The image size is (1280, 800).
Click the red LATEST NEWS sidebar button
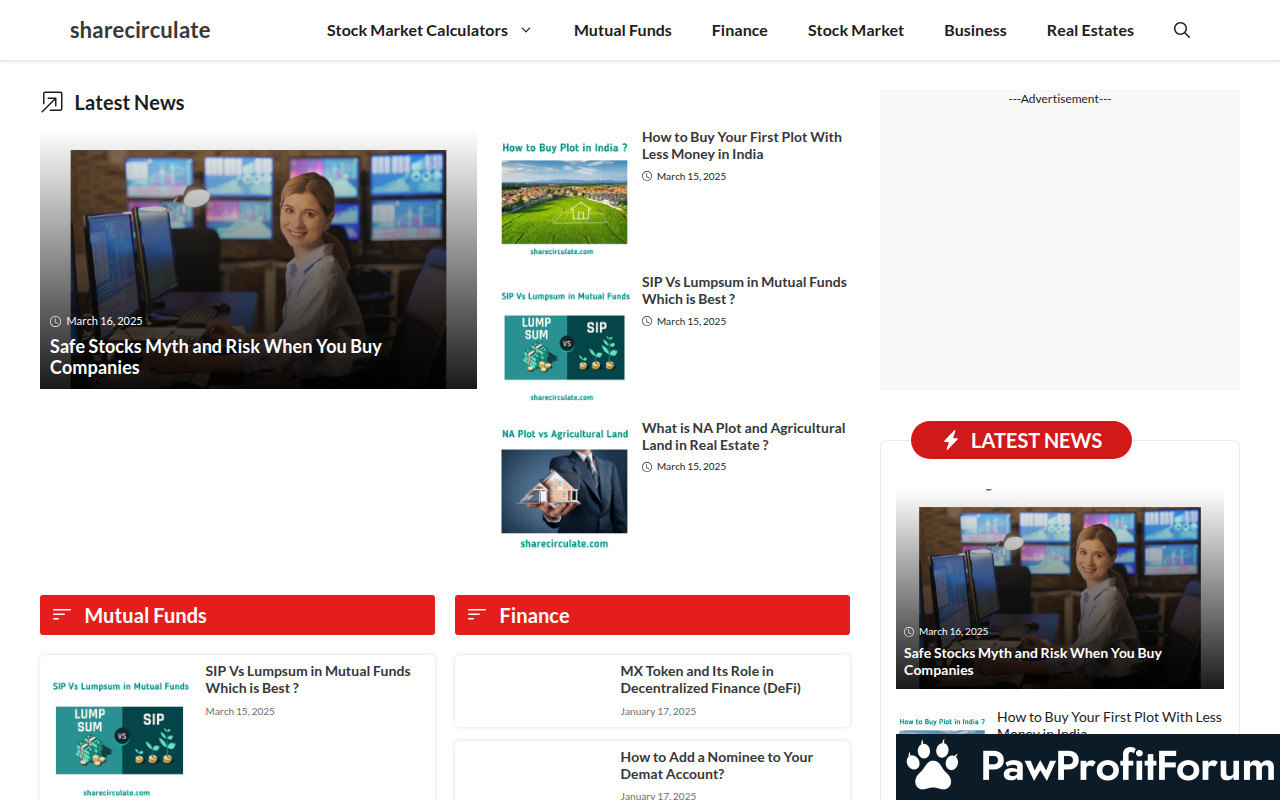pos(1021,441)
